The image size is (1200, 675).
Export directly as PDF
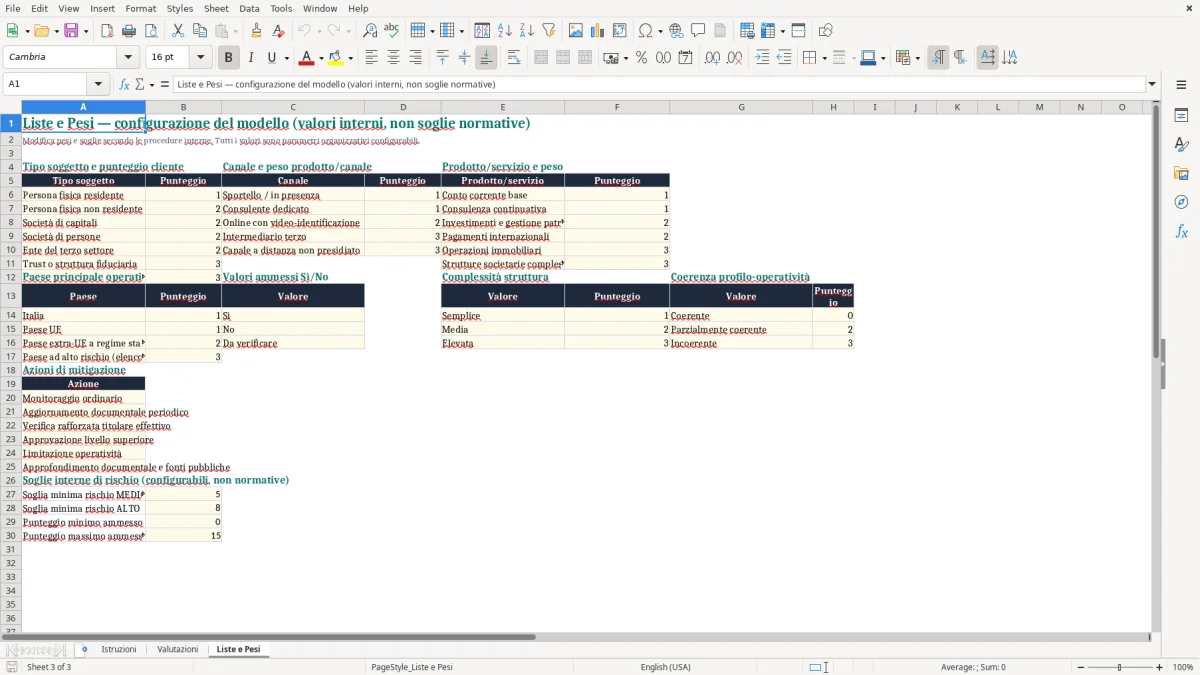[x=106, y=31]
